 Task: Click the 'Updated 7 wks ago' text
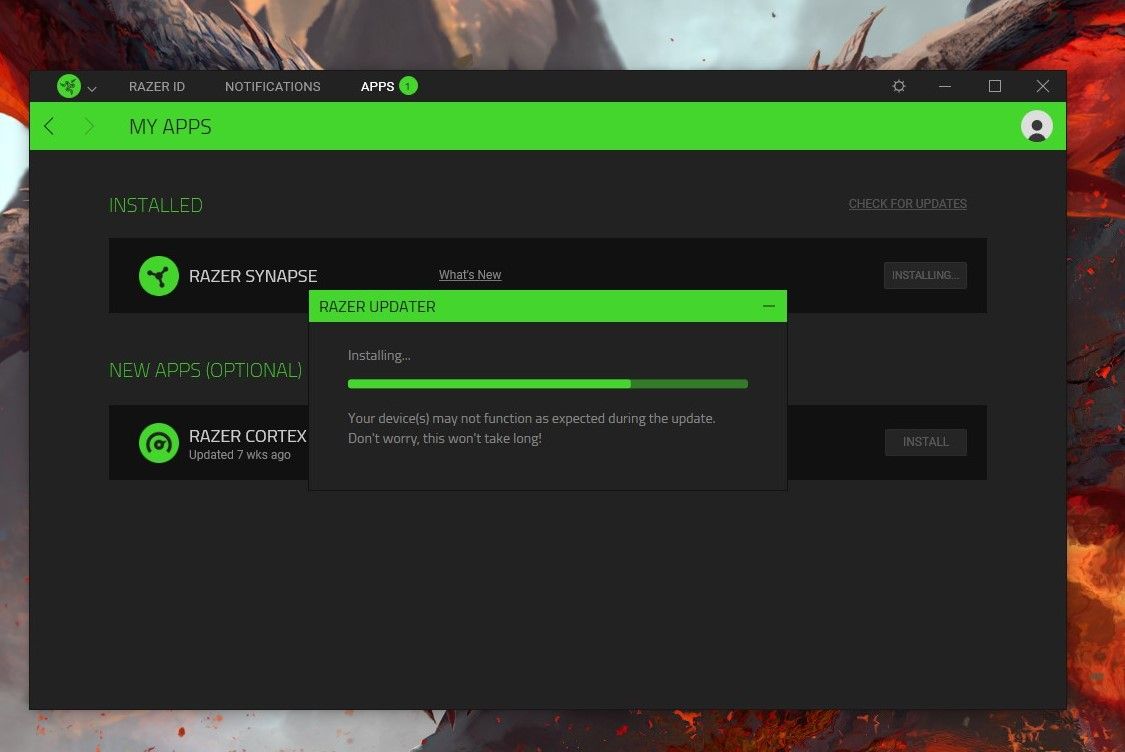click(x=240, y=455)
